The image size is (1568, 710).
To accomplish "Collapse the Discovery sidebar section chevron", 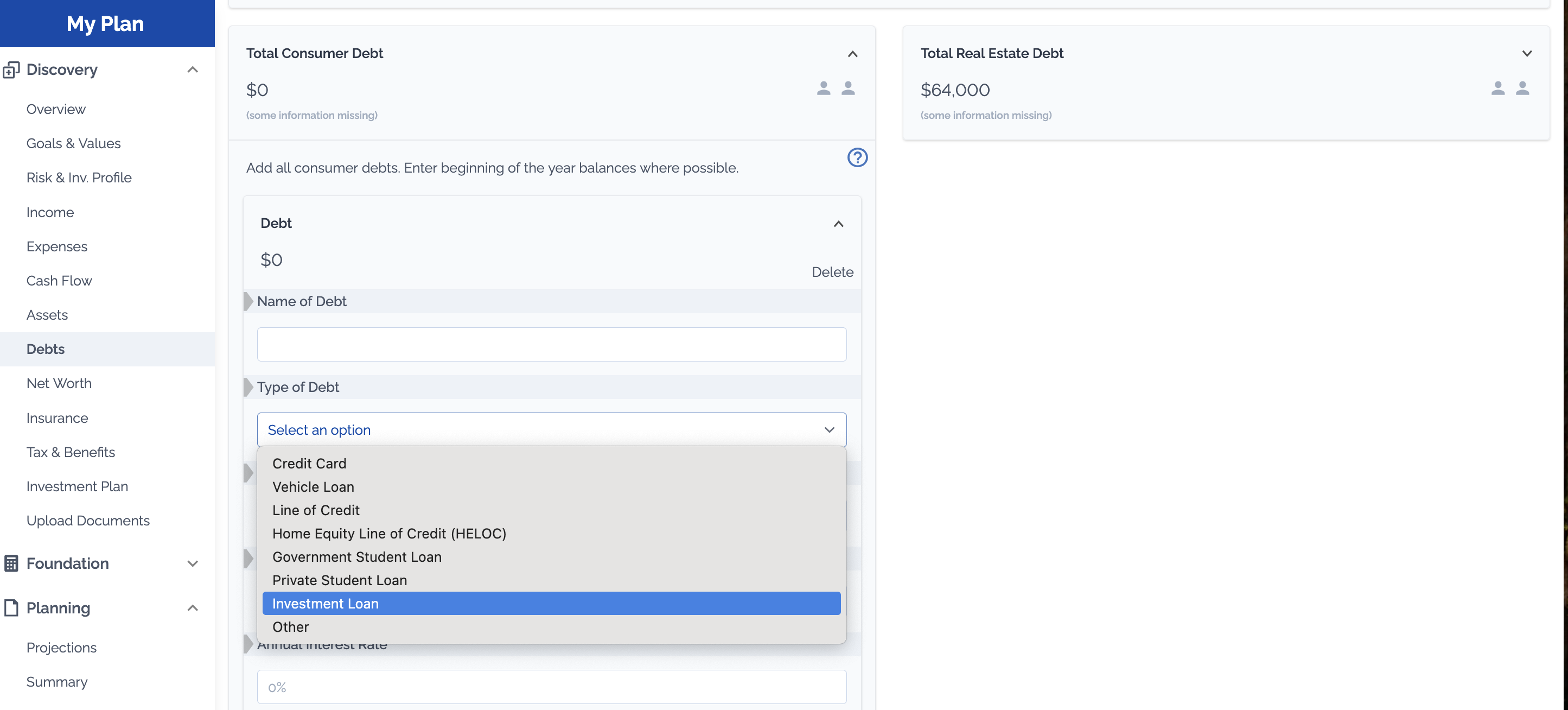I will [193, 69].
